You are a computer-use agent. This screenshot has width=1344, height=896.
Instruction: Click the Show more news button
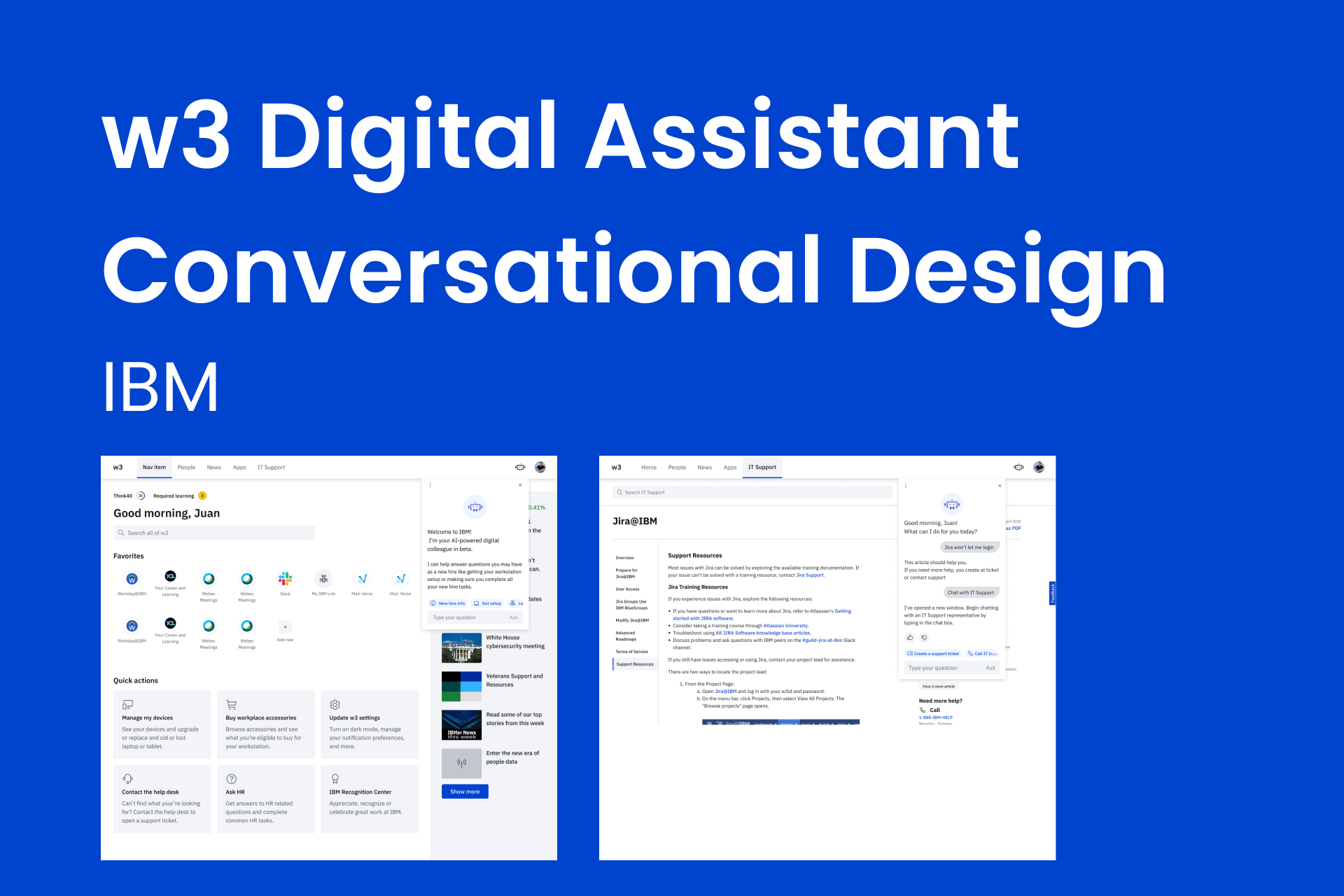(465, 791)
